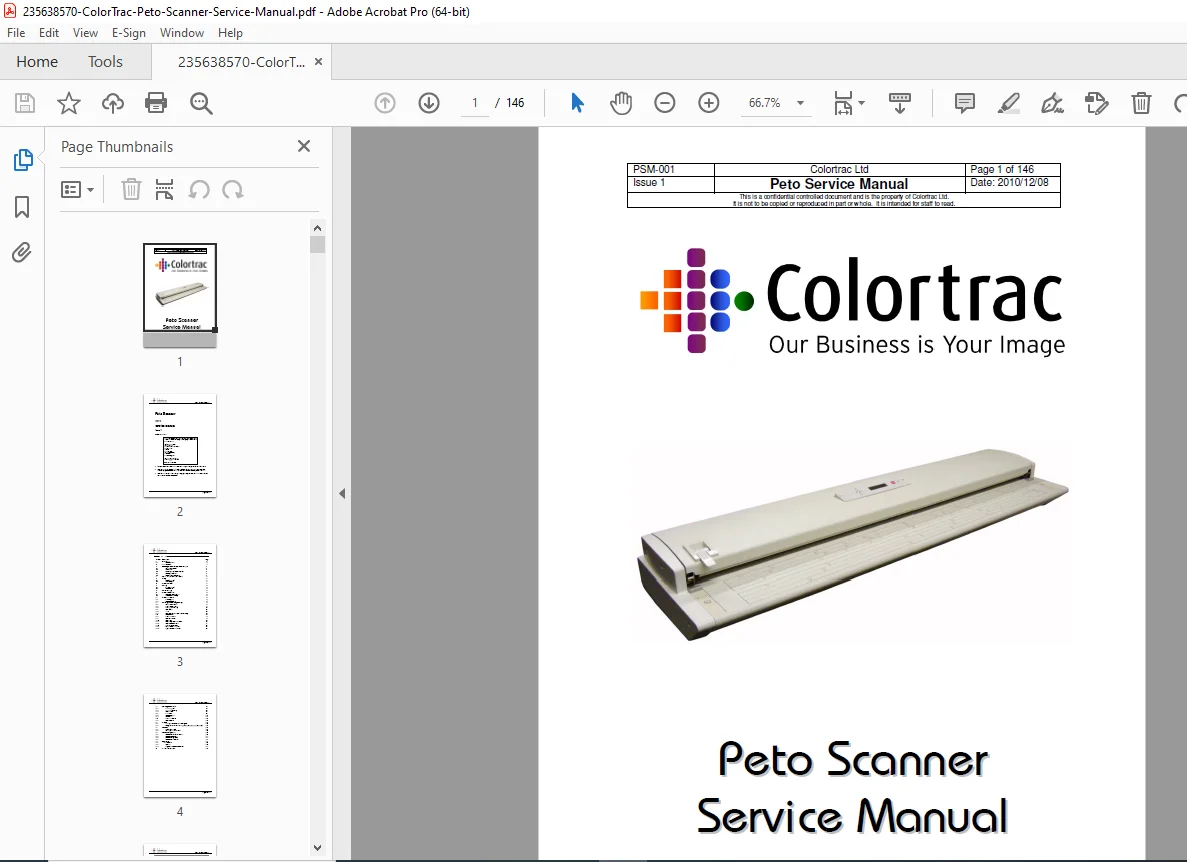
Task: Open the find text magnifier icon
Action: click(x=201, y=103)
